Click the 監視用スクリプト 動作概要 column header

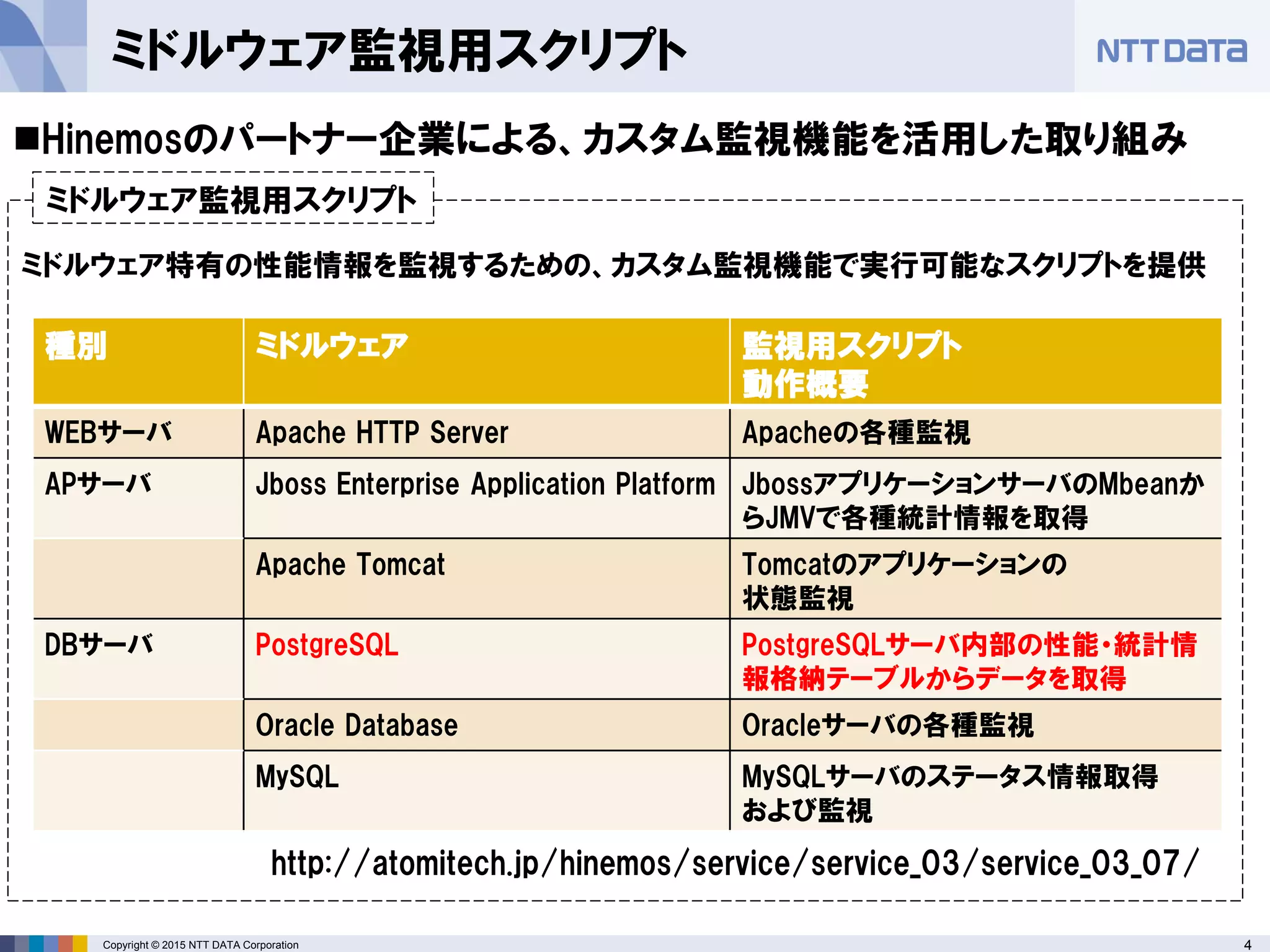976,361
